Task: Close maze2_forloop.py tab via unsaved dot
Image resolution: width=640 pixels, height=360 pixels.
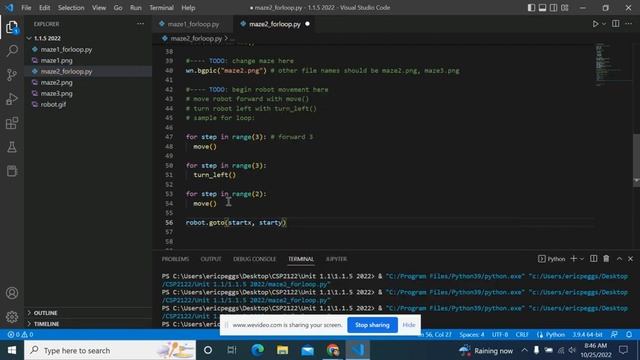Action: click(x=307, y=24)
